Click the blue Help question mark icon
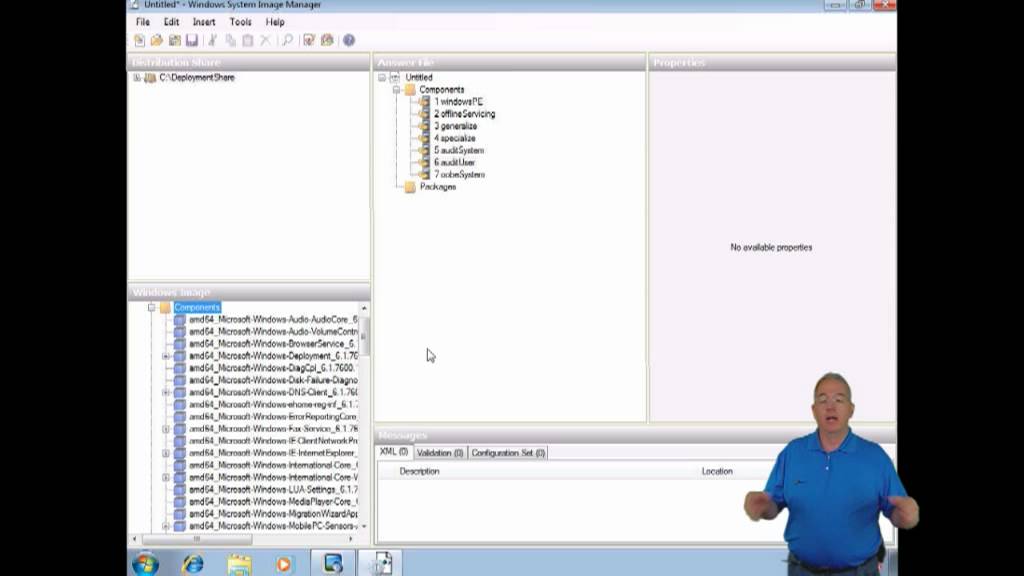1024x576 pixels. coord(349,40)
